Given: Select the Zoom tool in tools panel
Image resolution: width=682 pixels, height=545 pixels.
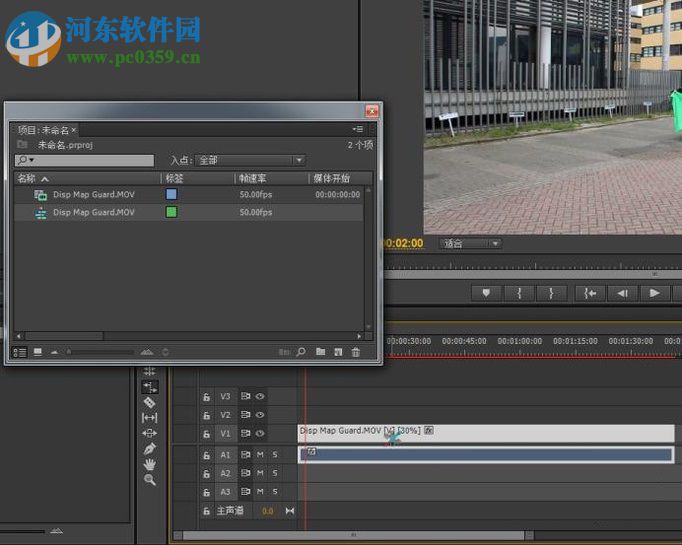Looking at the screenshot, I should [150, 480].
